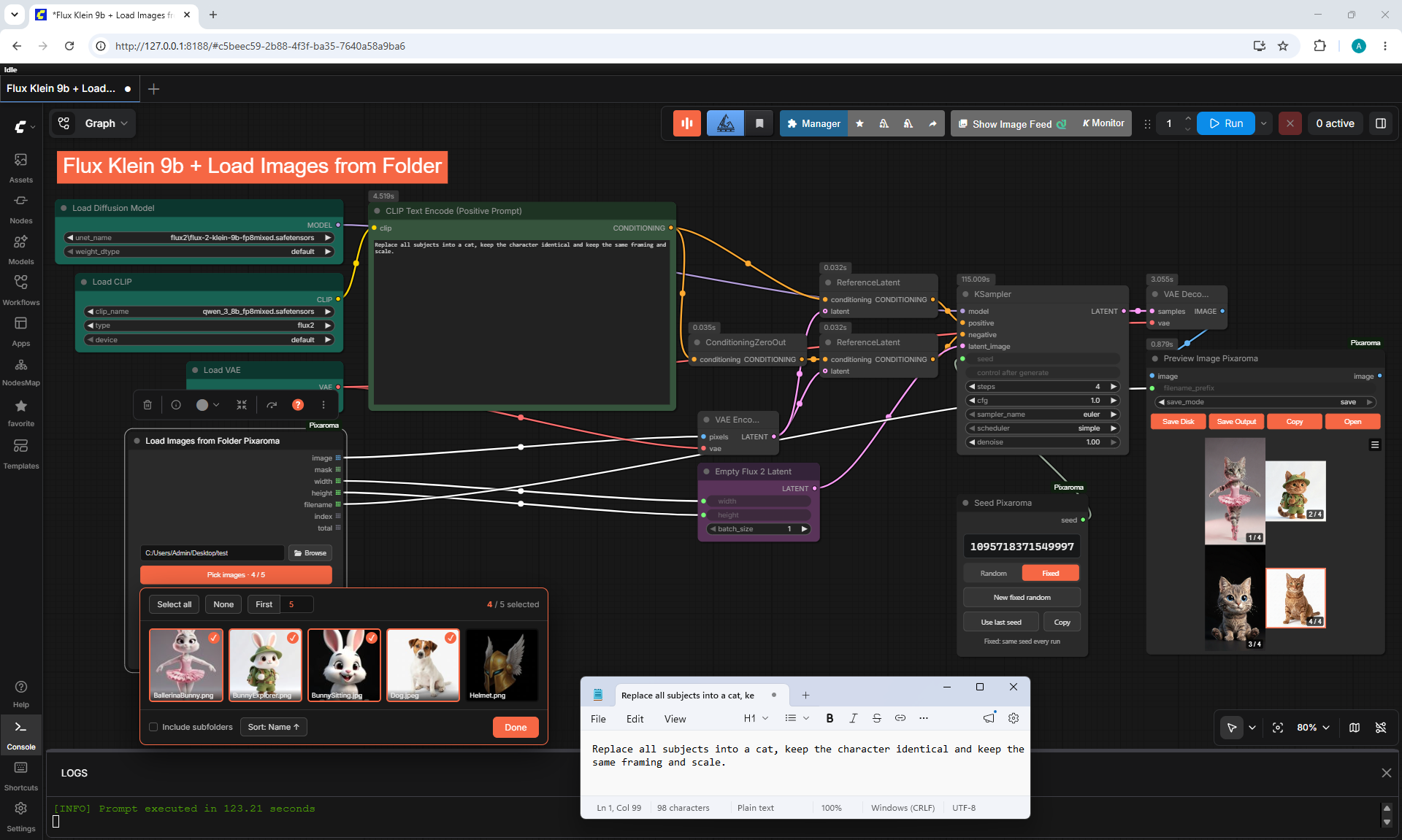Image resolution: width=1402 pixels, height=840 pixels.
Task: Toggle link visibility icon in canvas controls
Action: (x=1381, y=728)
